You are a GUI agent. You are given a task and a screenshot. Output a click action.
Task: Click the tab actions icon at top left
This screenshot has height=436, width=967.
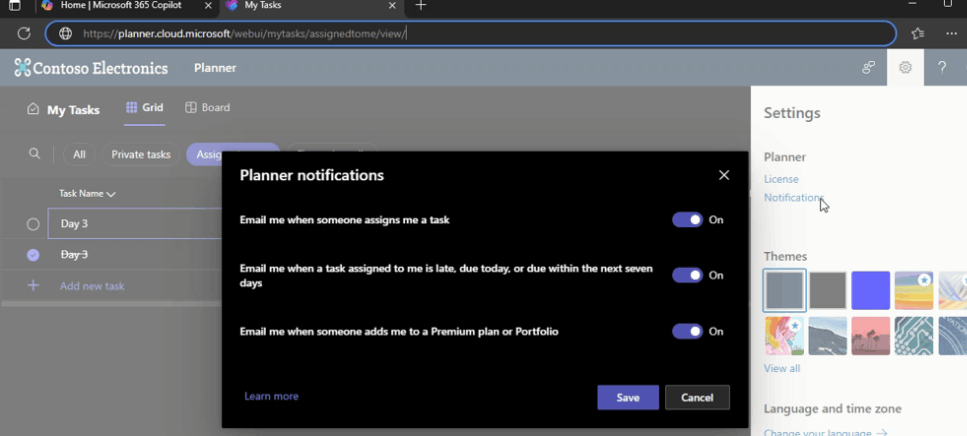(x=14, y=6)
